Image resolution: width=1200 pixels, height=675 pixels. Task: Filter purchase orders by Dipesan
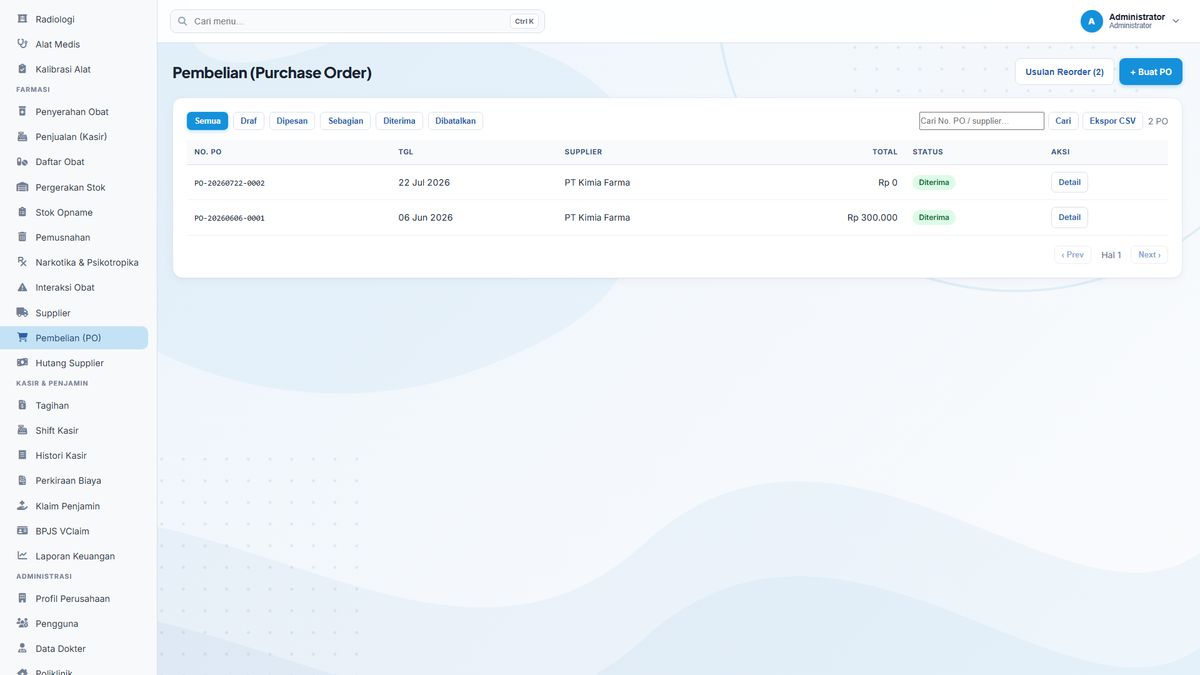point(292,121)
